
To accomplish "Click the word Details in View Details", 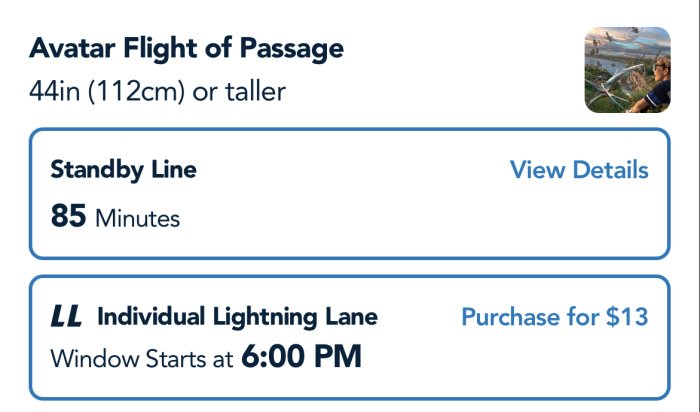I will [610, 170].
